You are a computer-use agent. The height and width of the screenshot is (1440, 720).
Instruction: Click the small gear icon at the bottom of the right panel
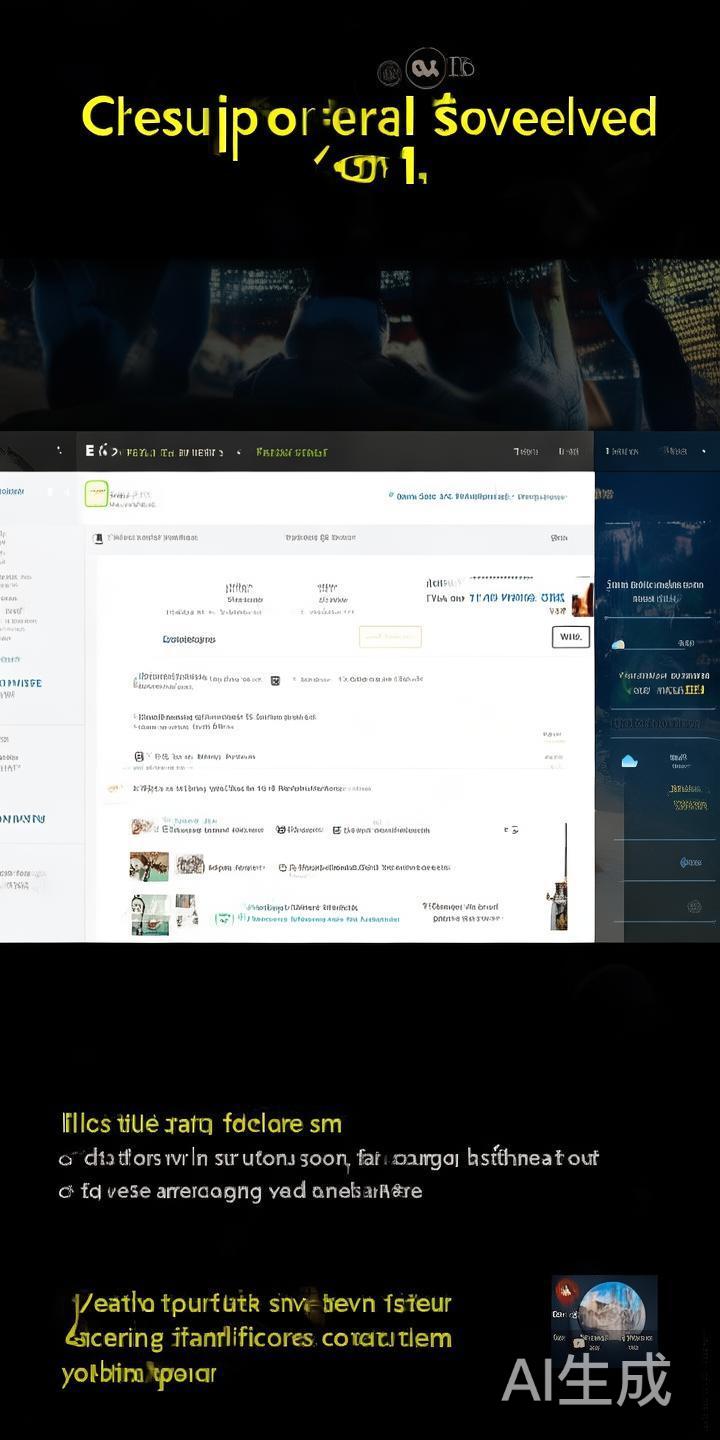(694, 907)
